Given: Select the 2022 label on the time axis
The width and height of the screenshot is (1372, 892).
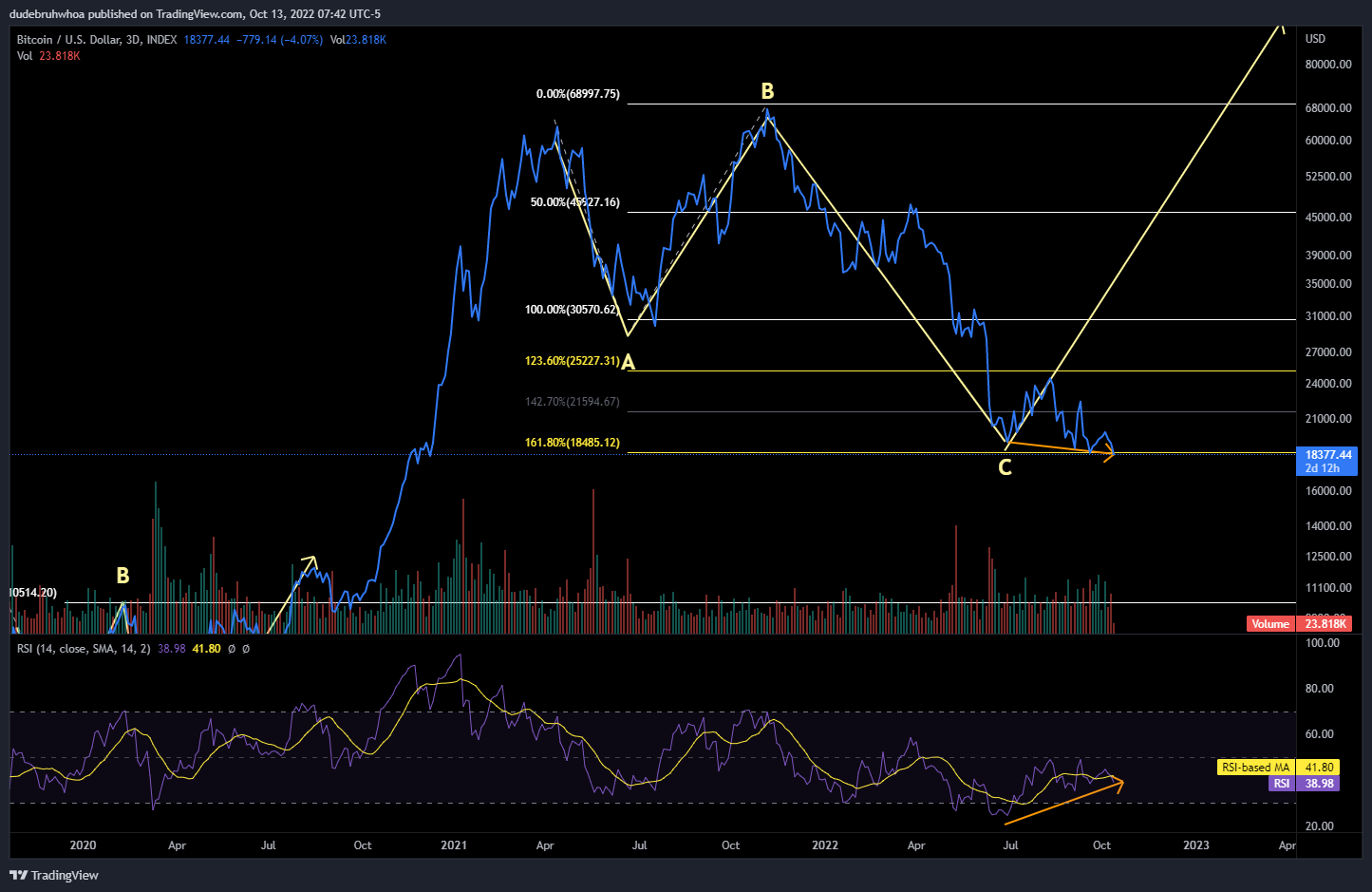Looking at the screenshot, I should point(825,845).
